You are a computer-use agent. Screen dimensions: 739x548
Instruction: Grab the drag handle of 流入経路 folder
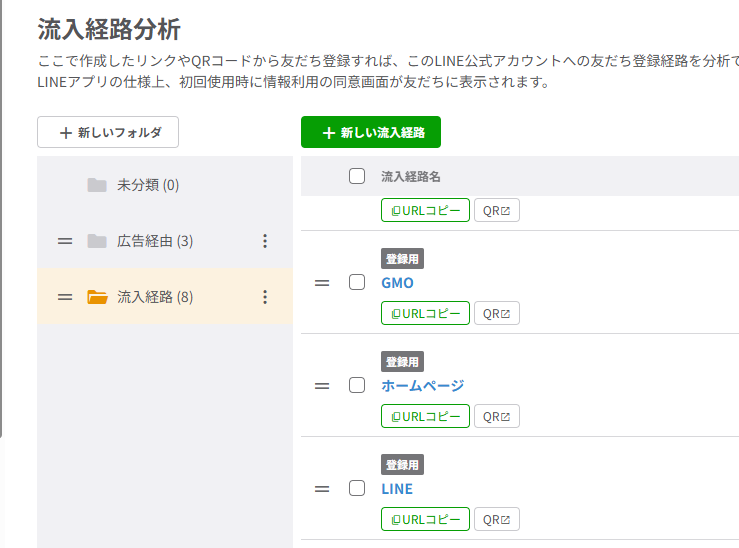(x=65, y=297)
